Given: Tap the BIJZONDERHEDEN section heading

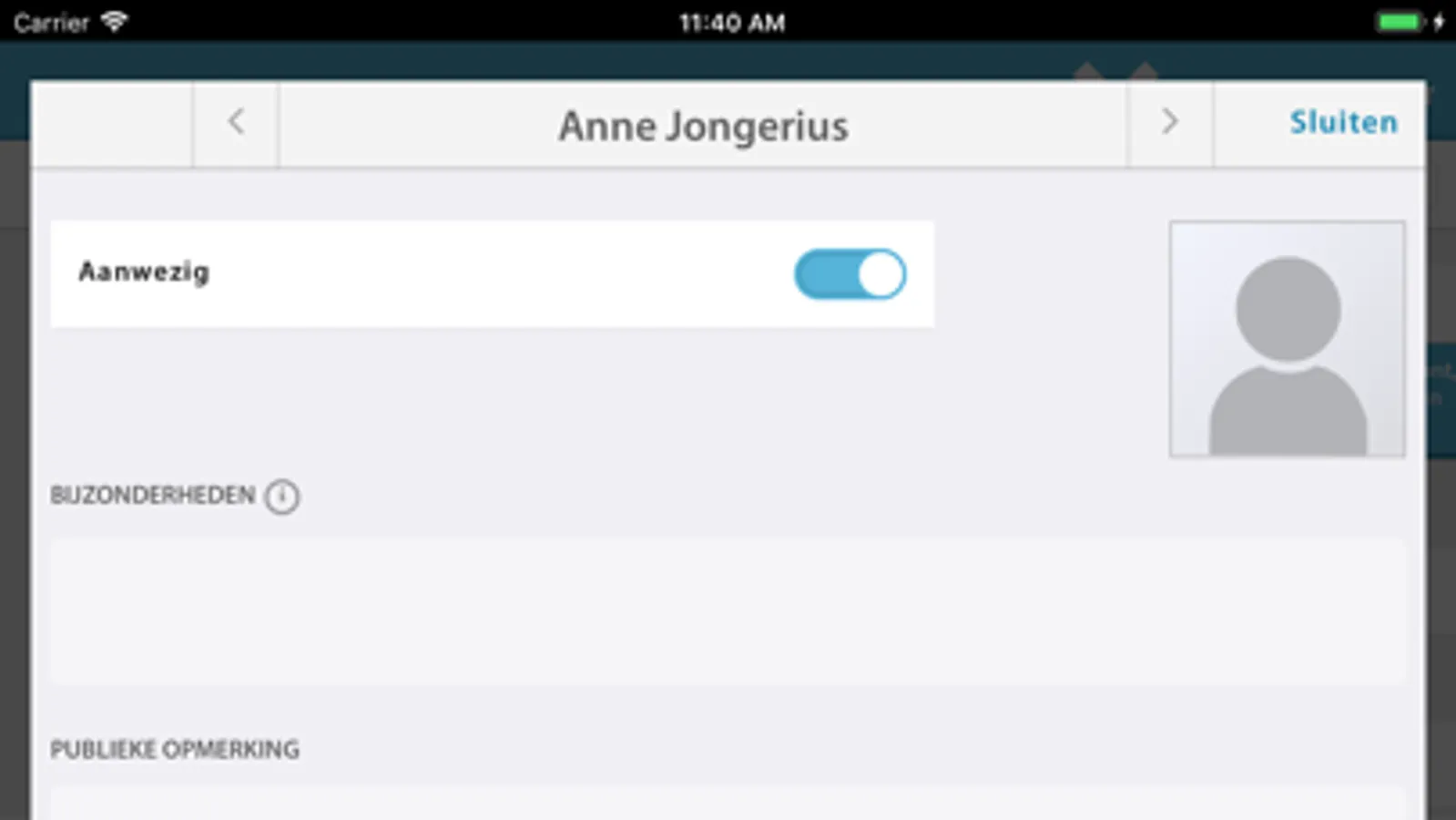Looking at the screenshot, I should tap(153, 496).
